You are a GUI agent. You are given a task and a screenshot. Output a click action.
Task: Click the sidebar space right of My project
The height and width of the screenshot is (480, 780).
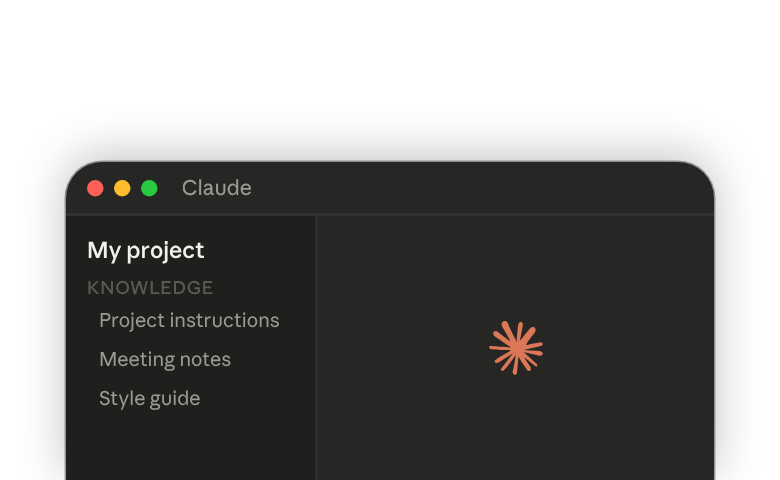point(259,250)
